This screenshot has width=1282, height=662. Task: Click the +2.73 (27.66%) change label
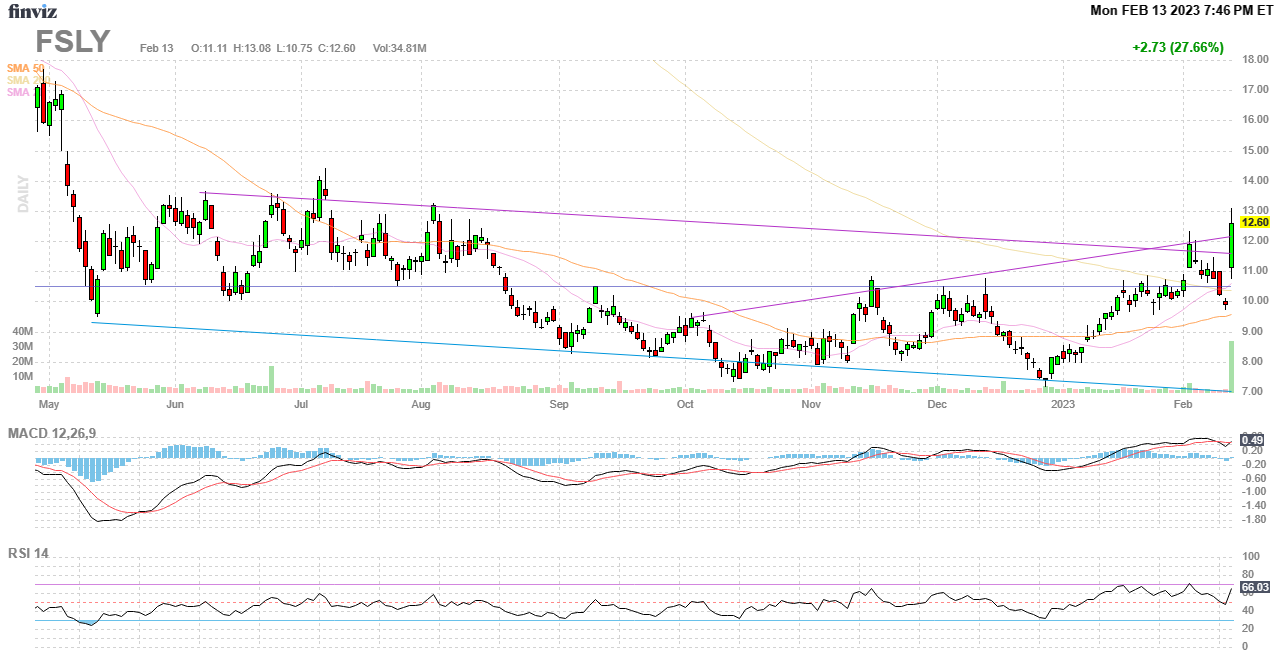[1177, 47]
